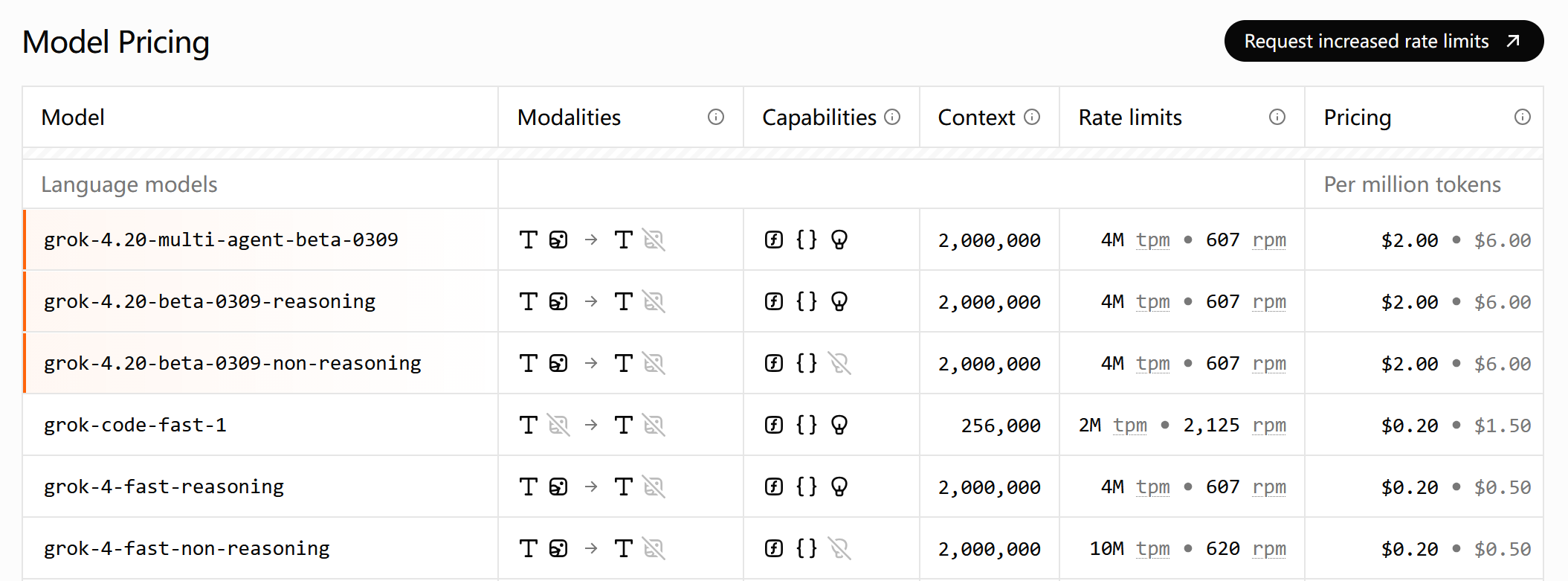Click the Rate limits column info icon
Image resolution: width=1568 pixels, height=581 pixels.
(1277, 117)
